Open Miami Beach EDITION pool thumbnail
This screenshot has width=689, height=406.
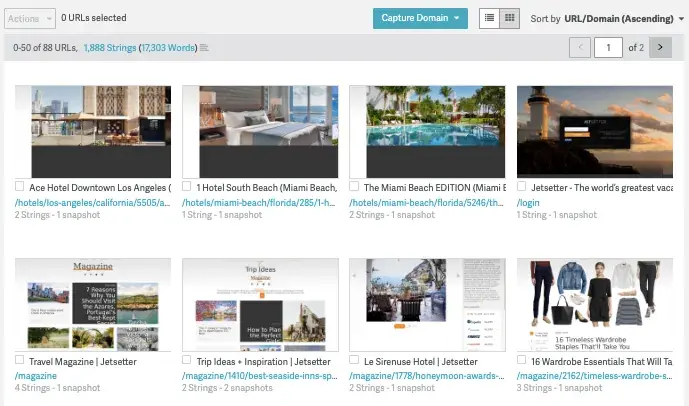click(427, 132)
